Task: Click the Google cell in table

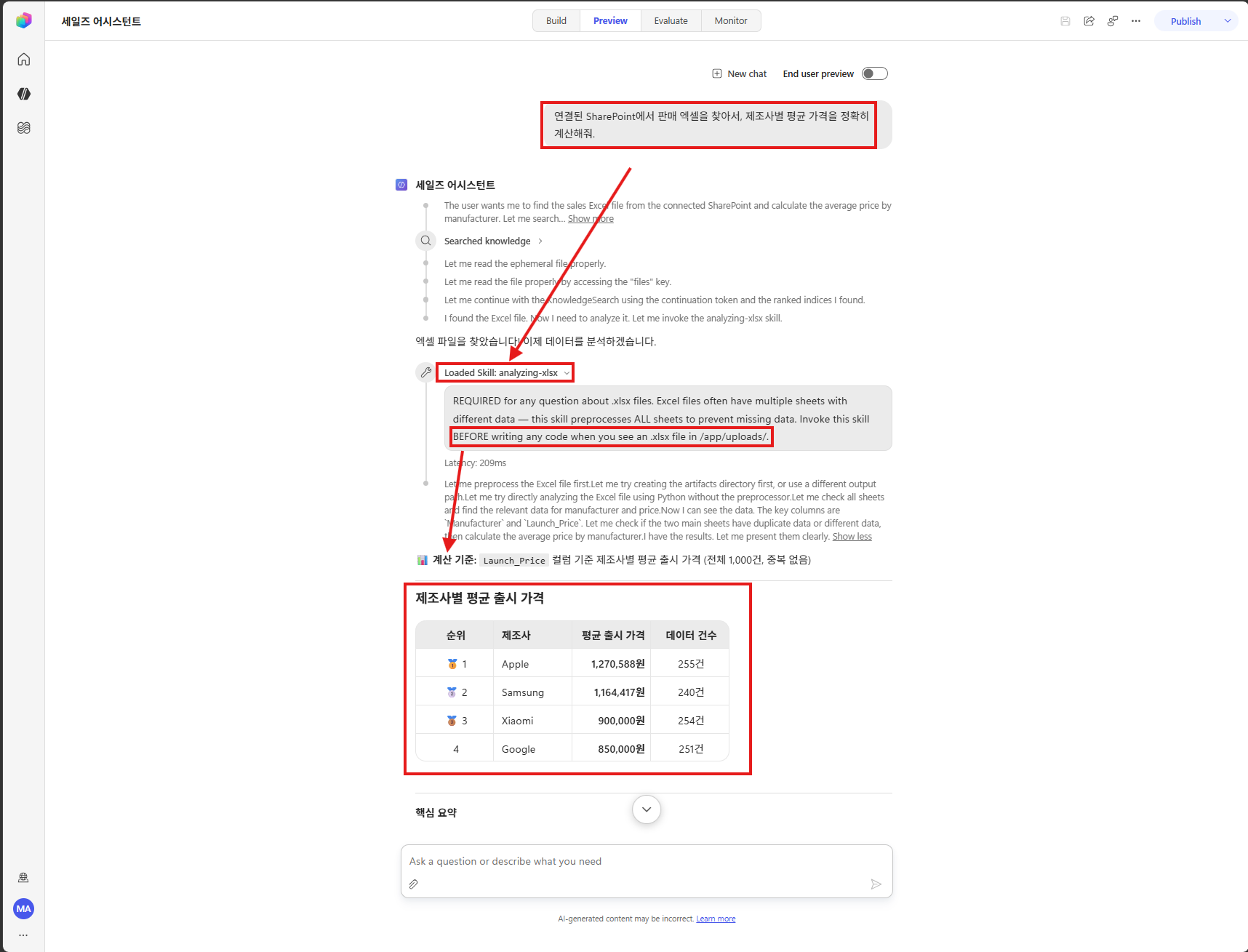Action: 532,749
